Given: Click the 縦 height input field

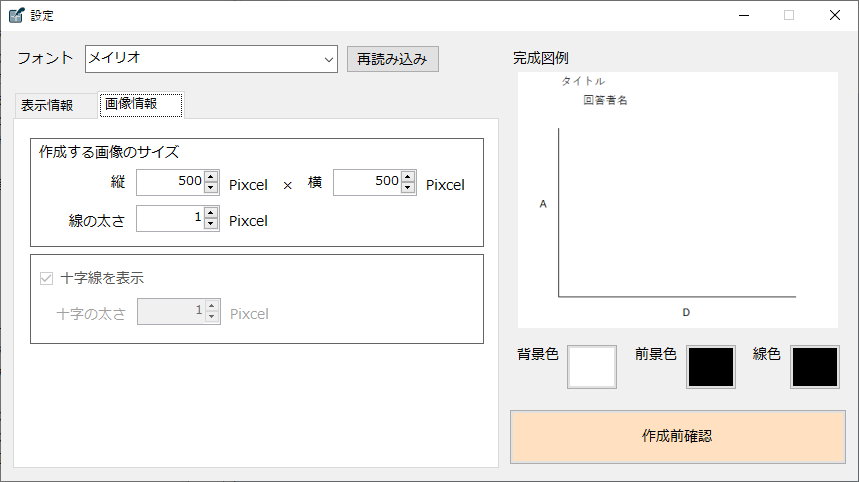Looking at the screenshot, I should pos(170,182).
